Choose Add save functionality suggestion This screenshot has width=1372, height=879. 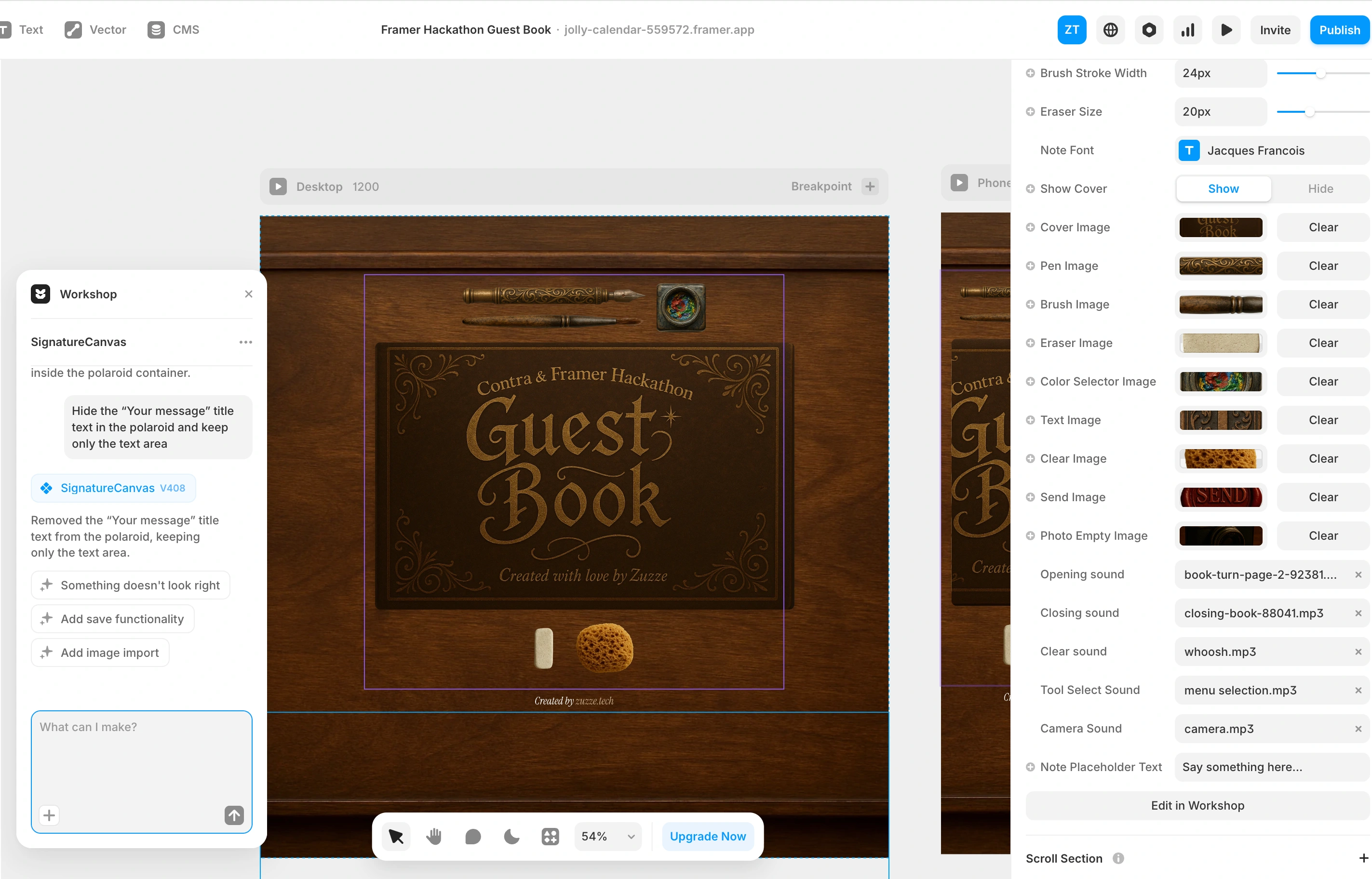(x=112, y=619)
